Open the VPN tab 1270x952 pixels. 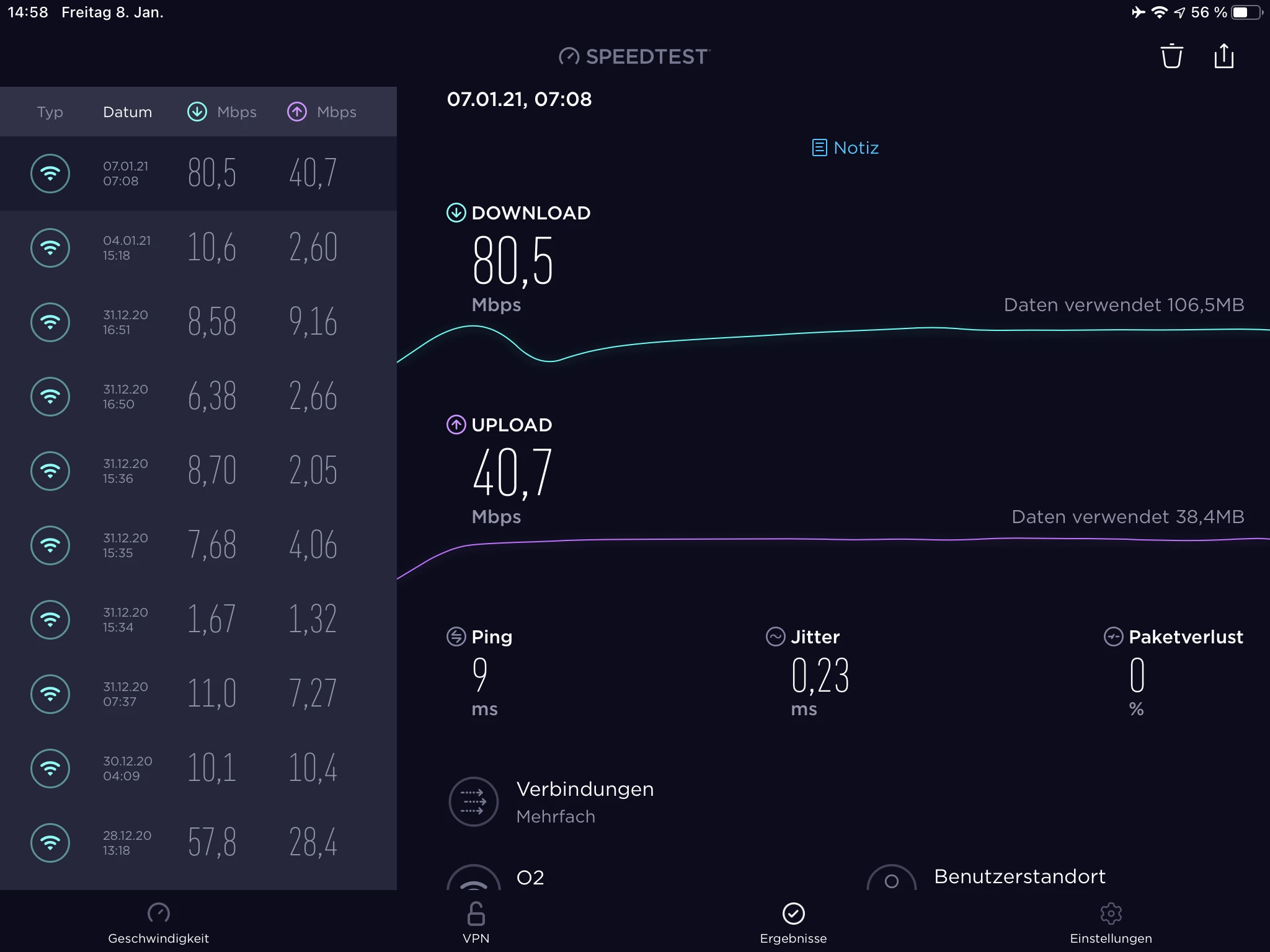coord(476,922)
